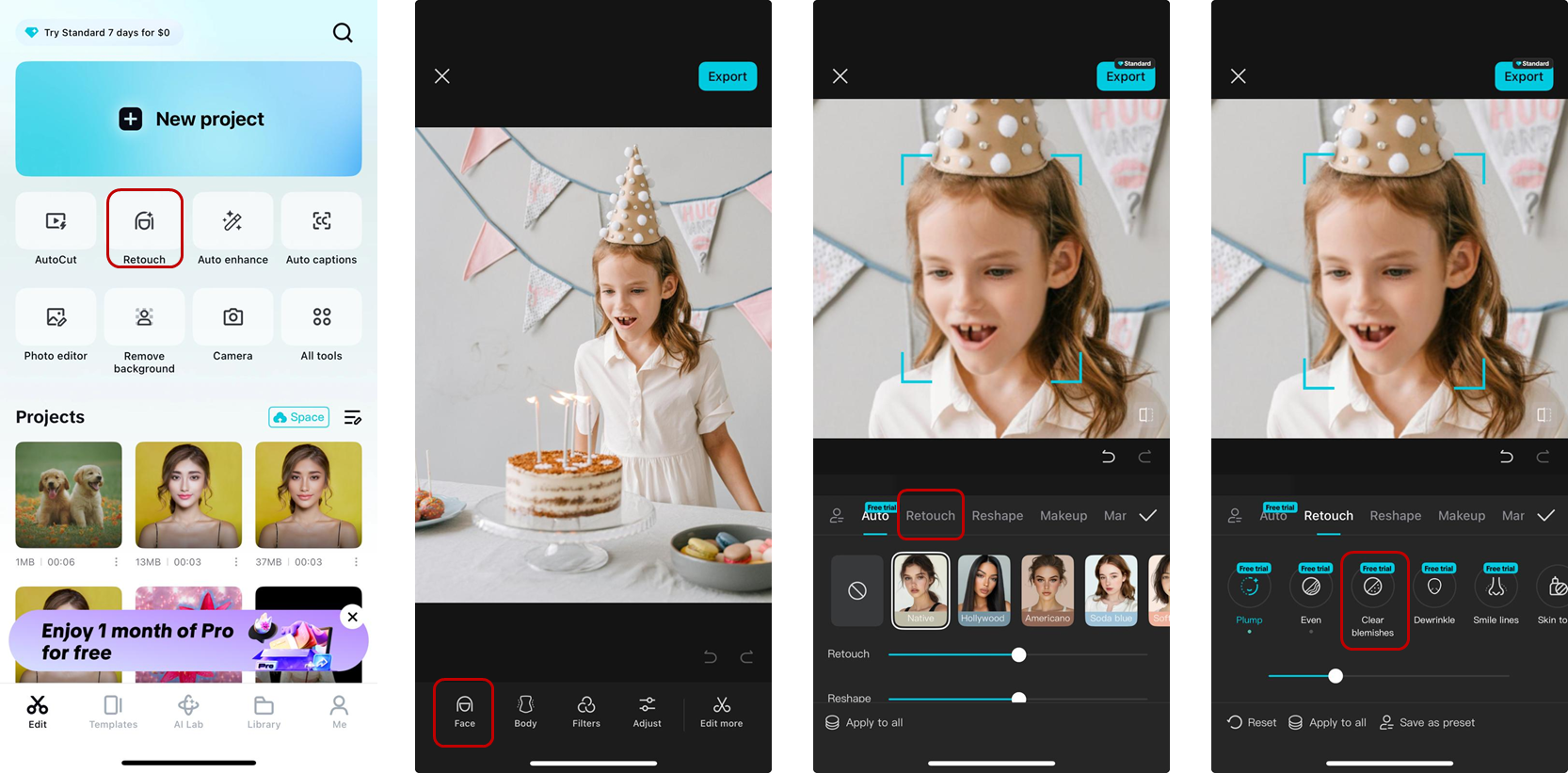Toggle Apply to all under the presets
Image resolution: width=1568 pixels, height=773 pixels.
(864, 722)
